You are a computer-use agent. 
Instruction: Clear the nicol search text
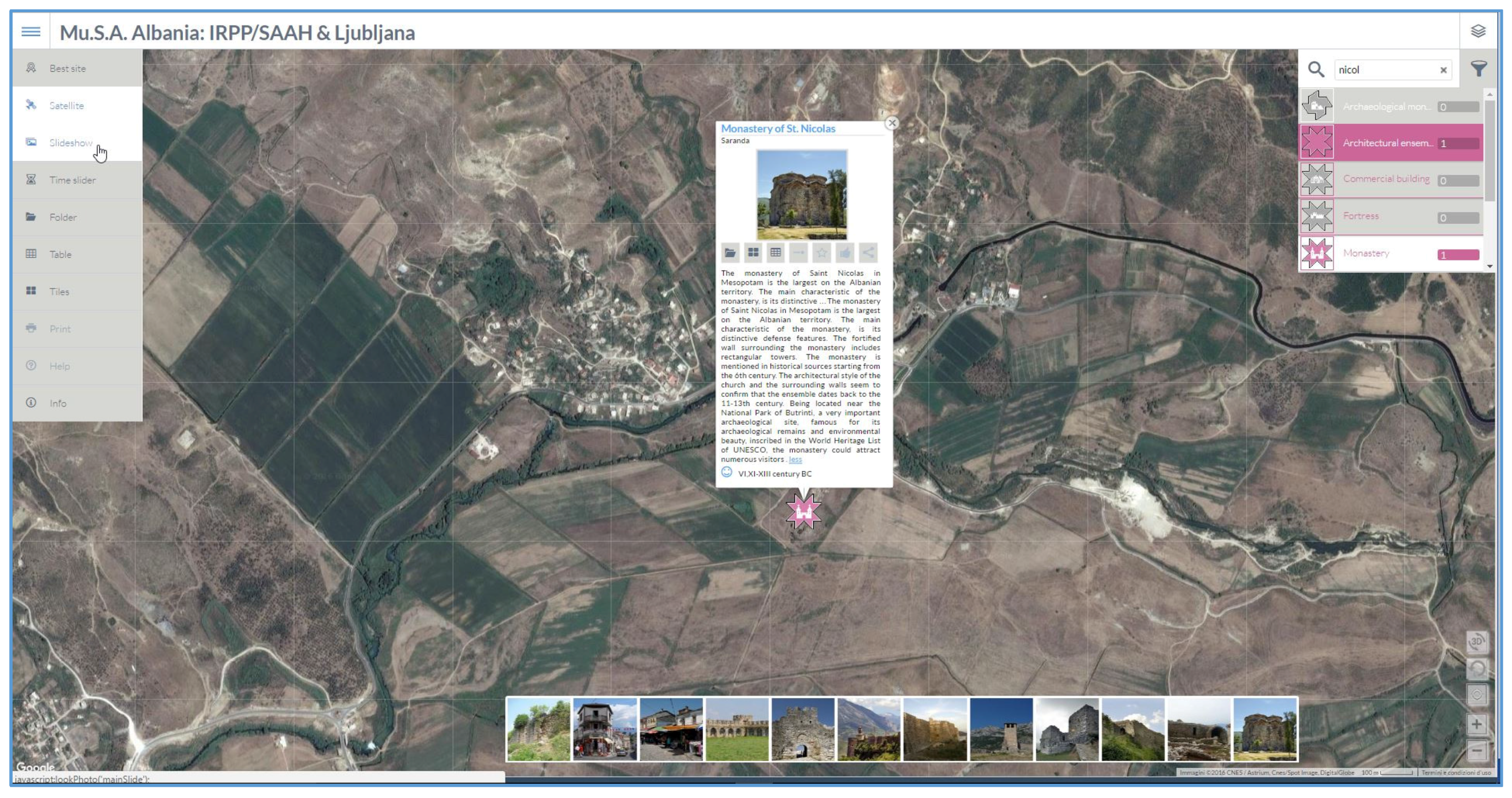pyautogui.click(x=1443, y=70)
